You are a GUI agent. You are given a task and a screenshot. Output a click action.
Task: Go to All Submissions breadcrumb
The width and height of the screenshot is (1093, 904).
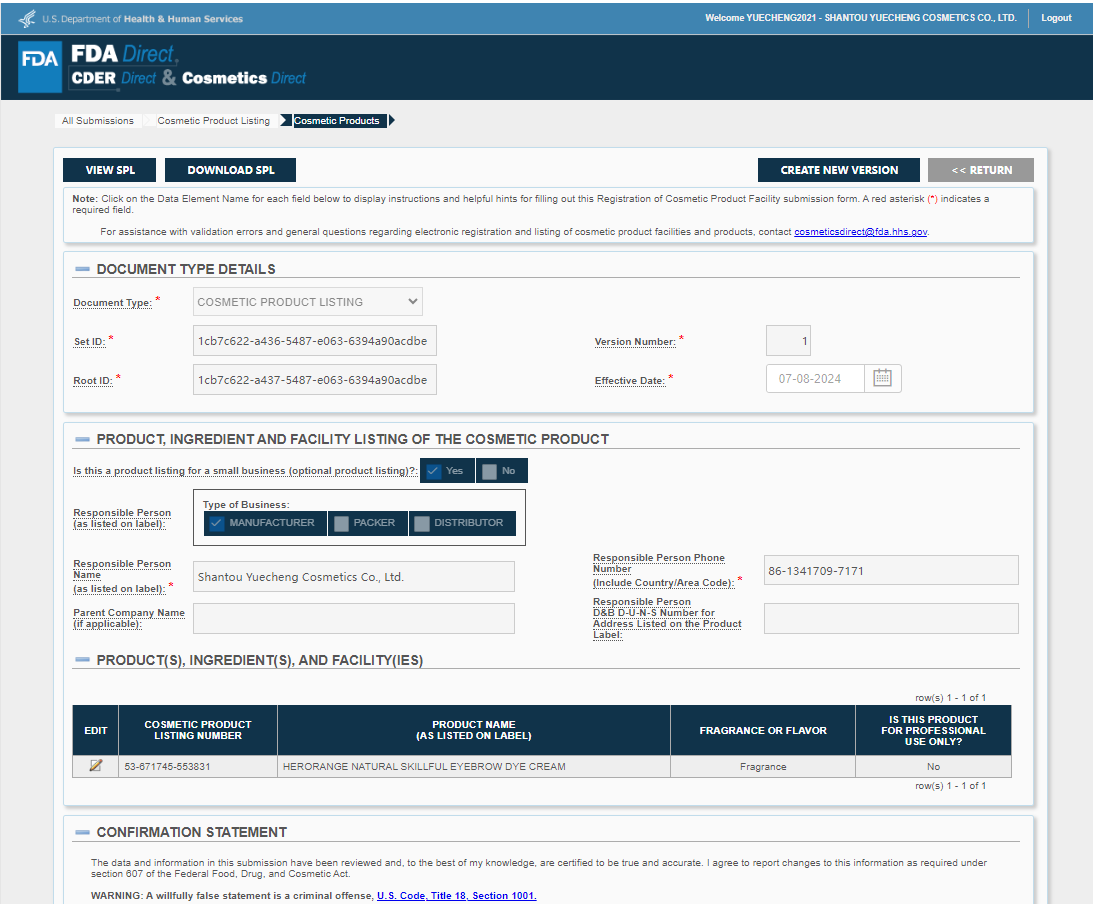click(x=97, y=121)
